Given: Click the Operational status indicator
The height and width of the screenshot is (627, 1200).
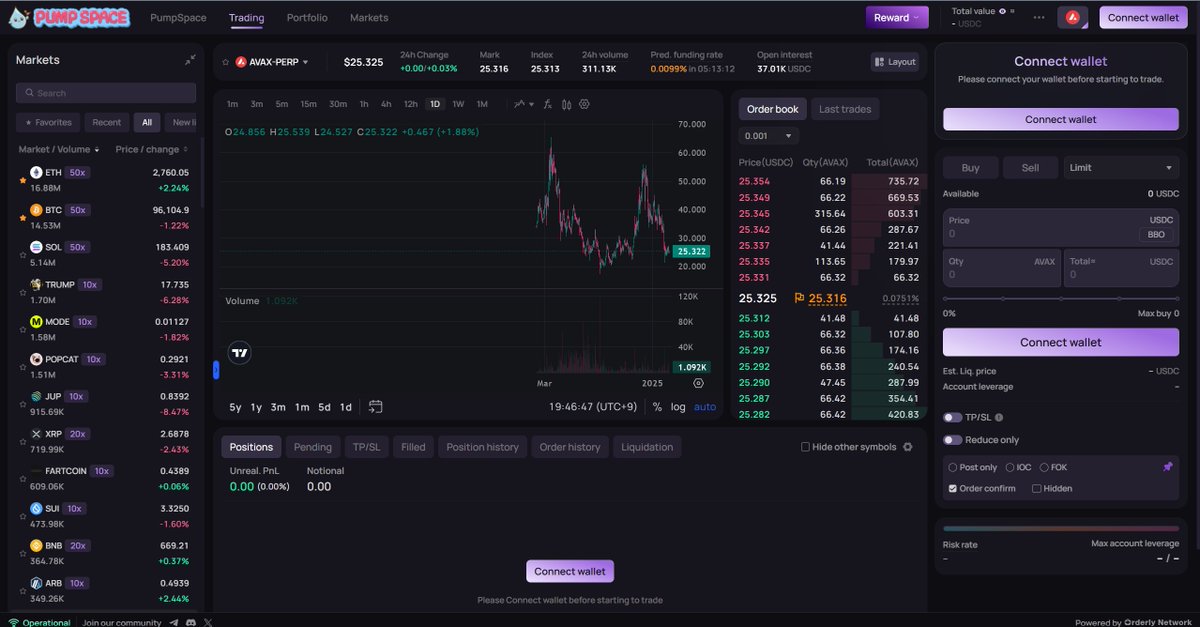Looking at the screenshot, I should pos(40,622).
